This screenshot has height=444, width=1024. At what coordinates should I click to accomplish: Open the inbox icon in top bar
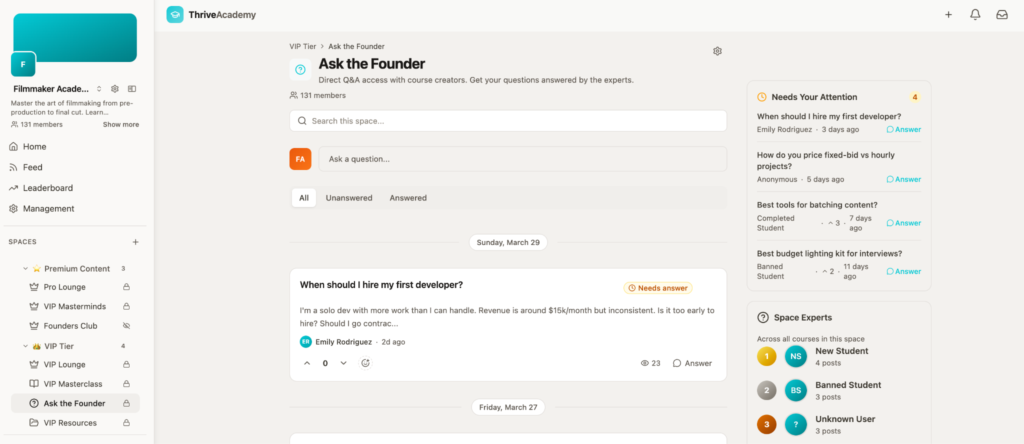(1002, 15)
